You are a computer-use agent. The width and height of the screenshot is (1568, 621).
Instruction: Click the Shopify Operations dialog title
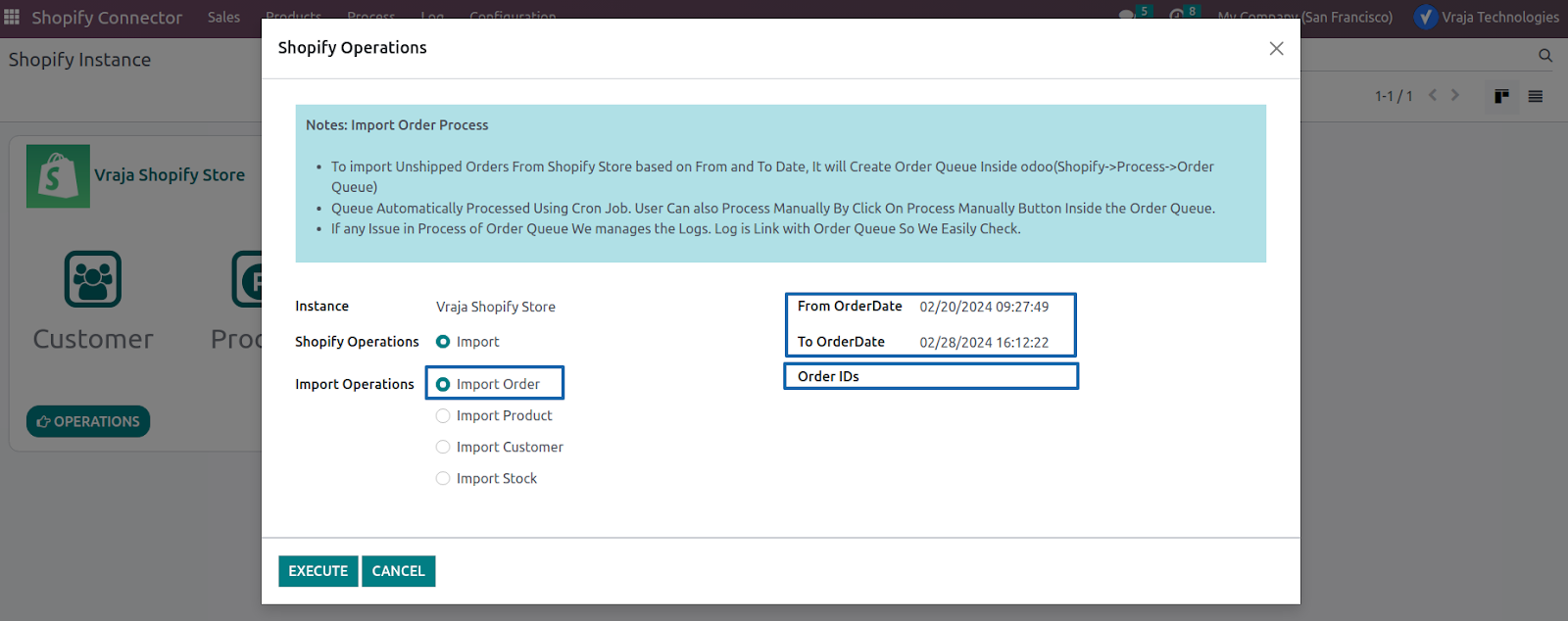click(x=353, y=48)
